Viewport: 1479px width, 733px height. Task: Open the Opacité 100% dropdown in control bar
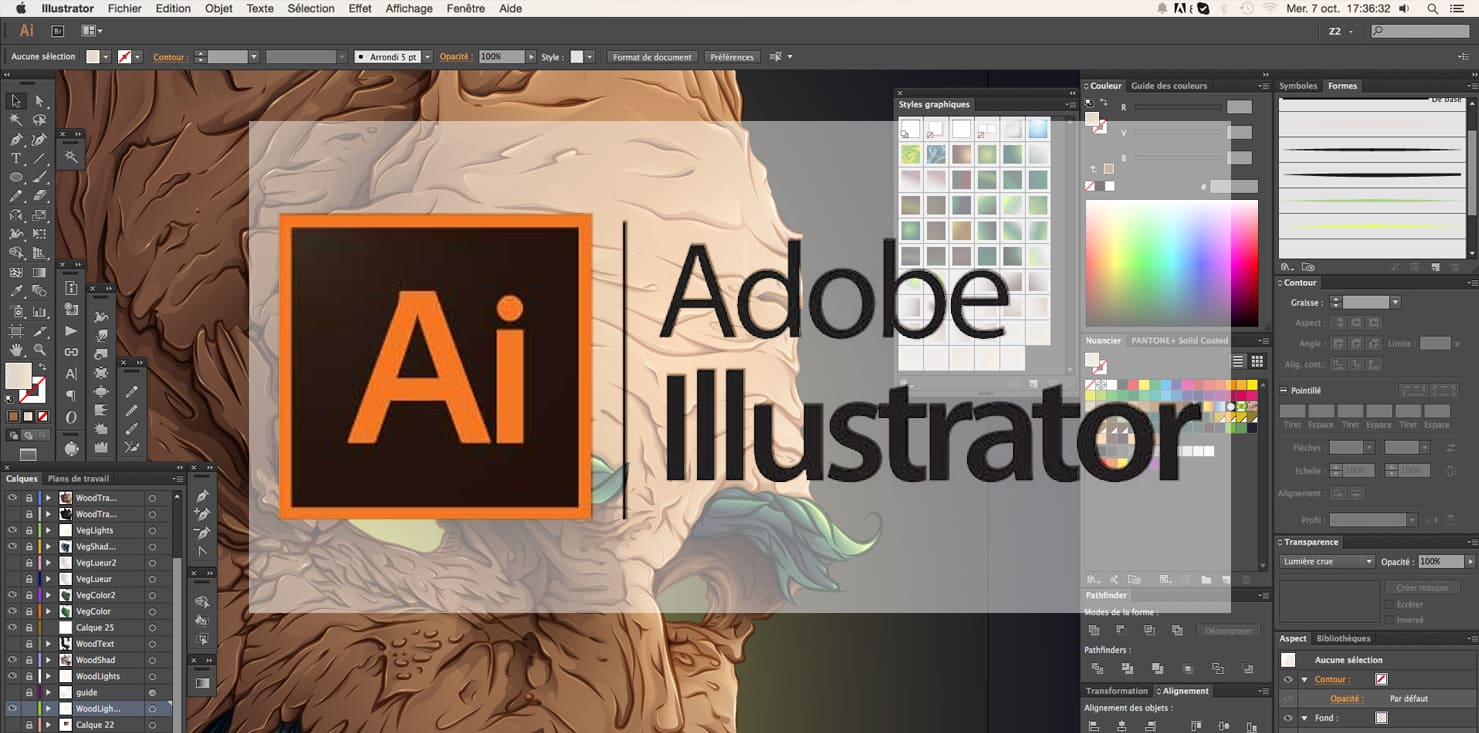pos(533,57)
